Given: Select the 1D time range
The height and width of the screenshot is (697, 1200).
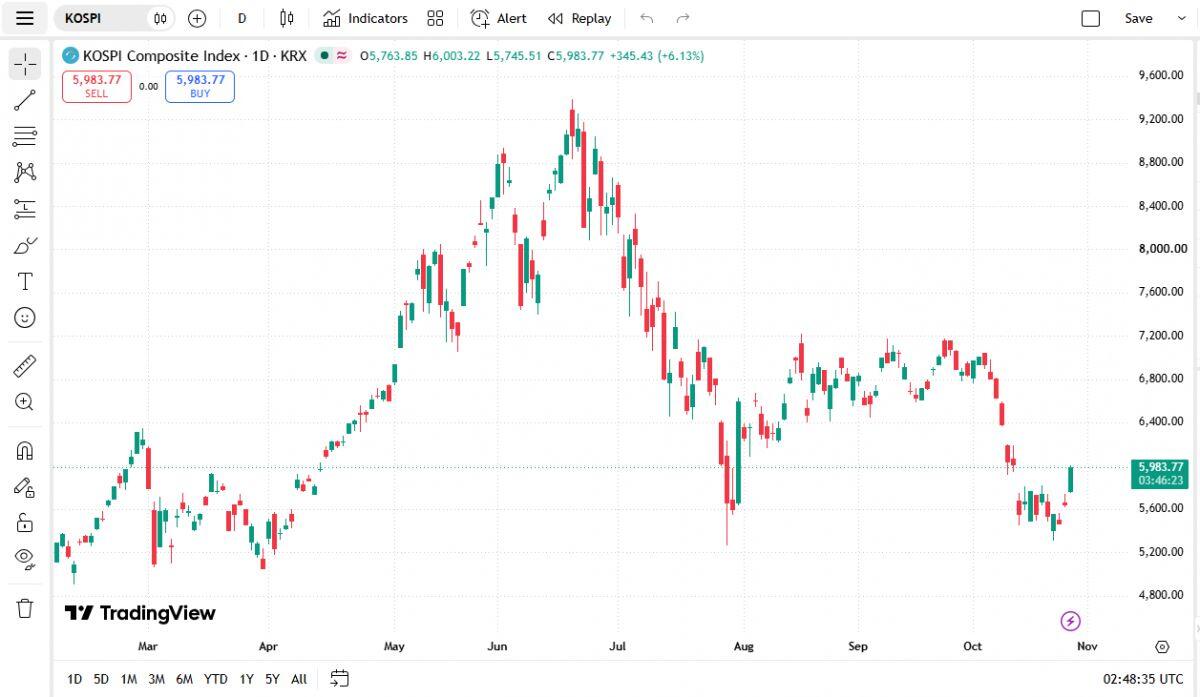Looking at the screenshot, I should coord(74,679).
